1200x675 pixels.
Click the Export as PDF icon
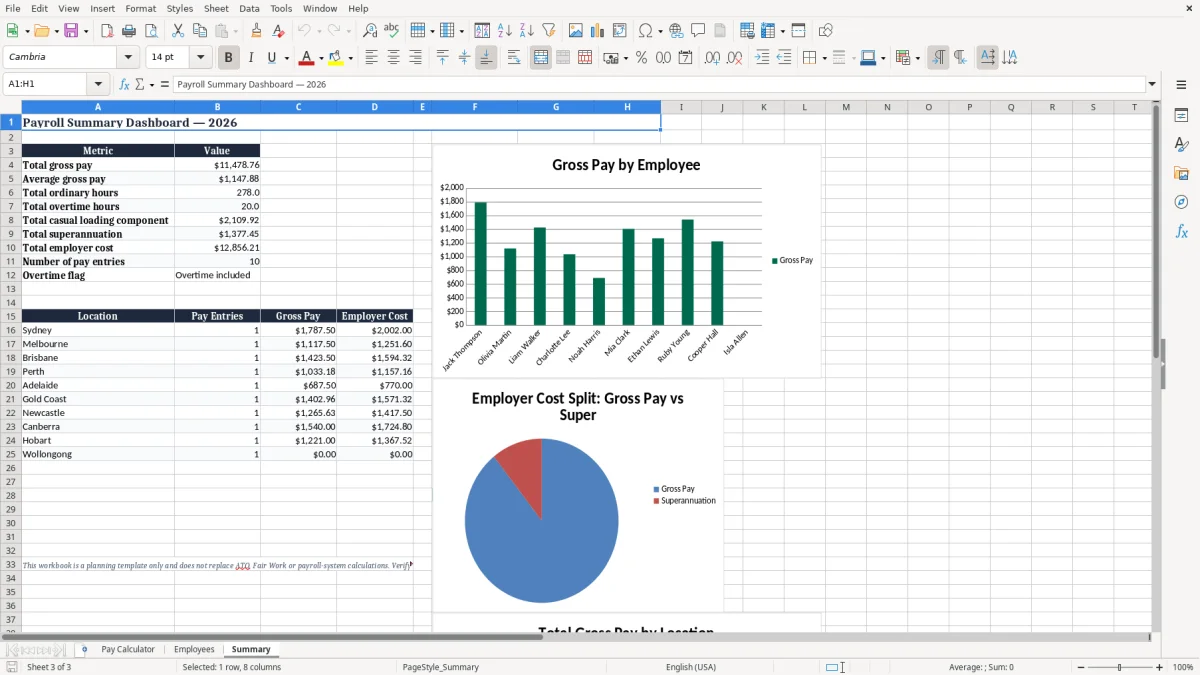[x=107, y=31]
